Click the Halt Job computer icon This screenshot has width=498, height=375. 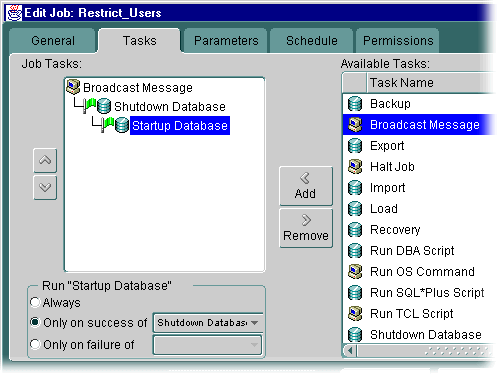(355, 167)
